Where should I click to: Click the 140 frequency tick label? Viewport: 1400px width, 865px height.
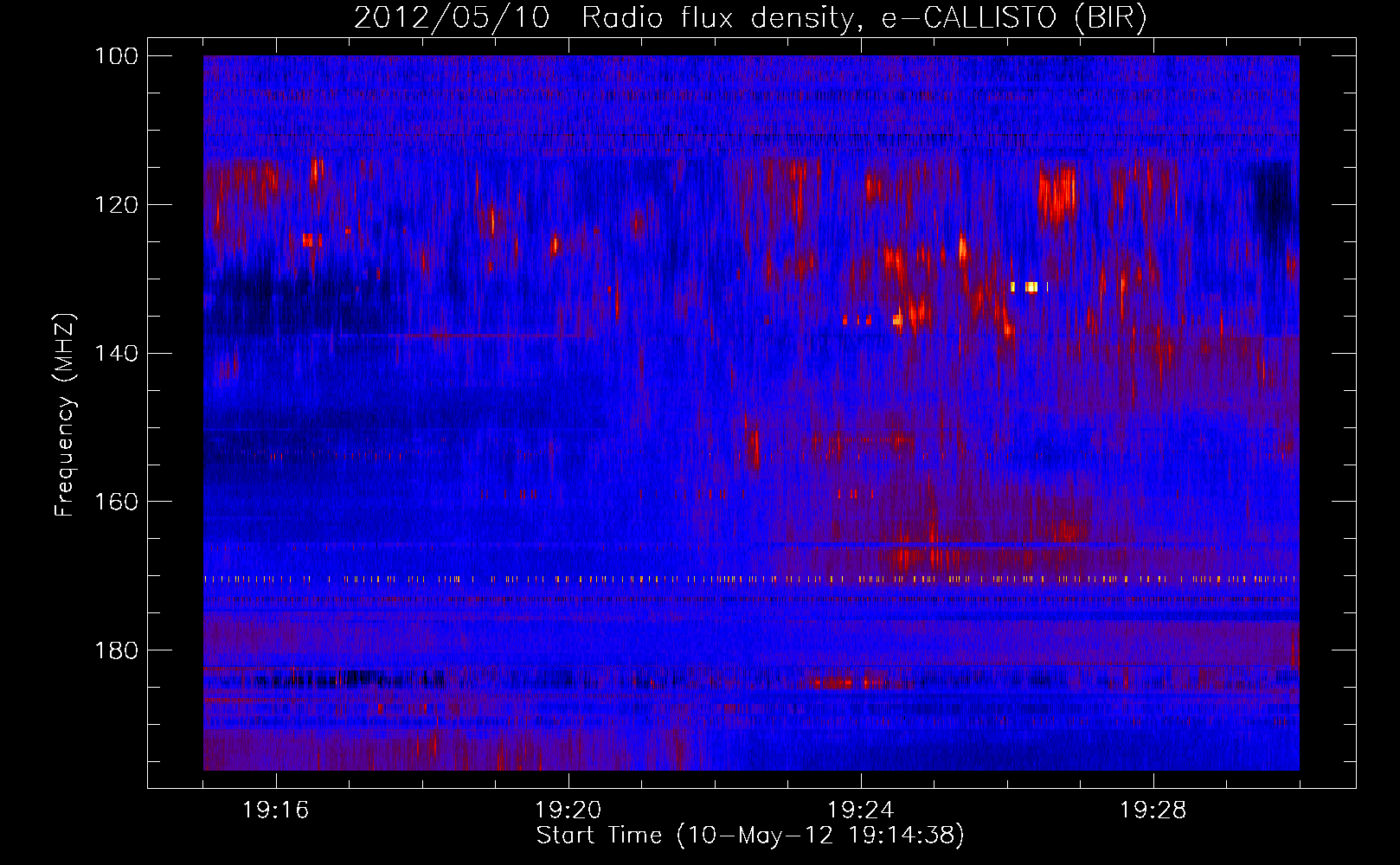pos(116,353)
